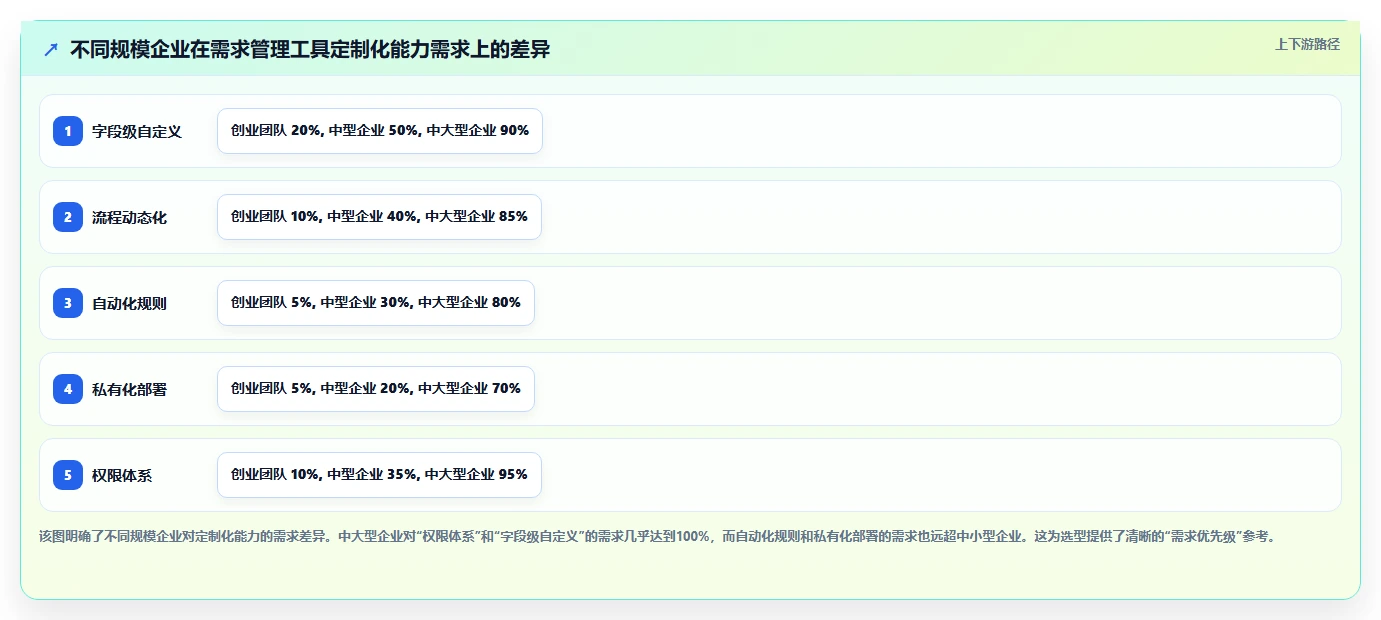Click the summary paragraph starting 该图明确了
The width and height of the screenshot is (1381, 620).
pos(657,536)
